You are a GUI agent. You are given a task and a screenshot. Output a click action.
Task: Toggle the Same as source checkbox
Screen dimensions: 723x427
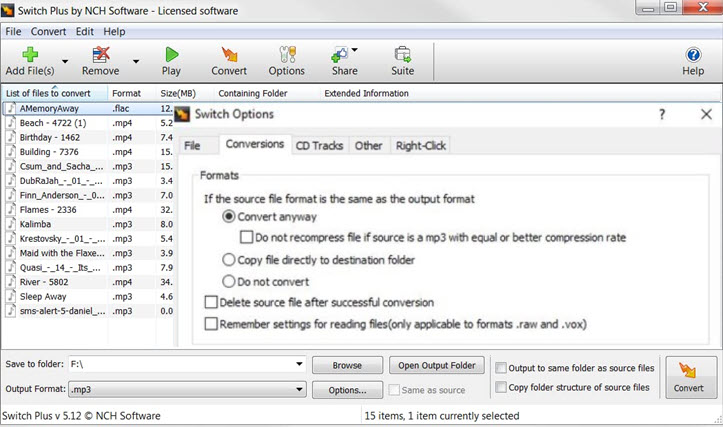[x=394, y=390]
